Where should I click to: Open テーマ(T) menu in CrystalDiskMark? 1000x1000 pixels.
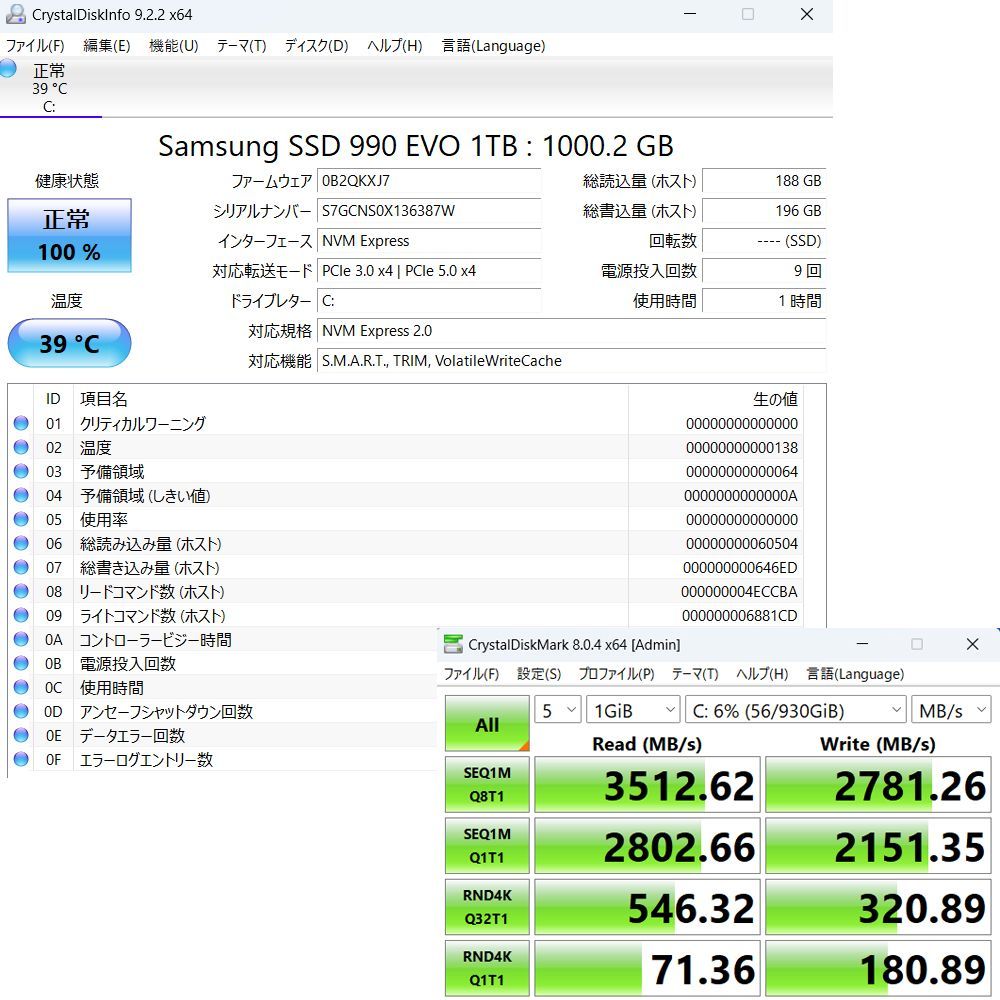(695, 674)
